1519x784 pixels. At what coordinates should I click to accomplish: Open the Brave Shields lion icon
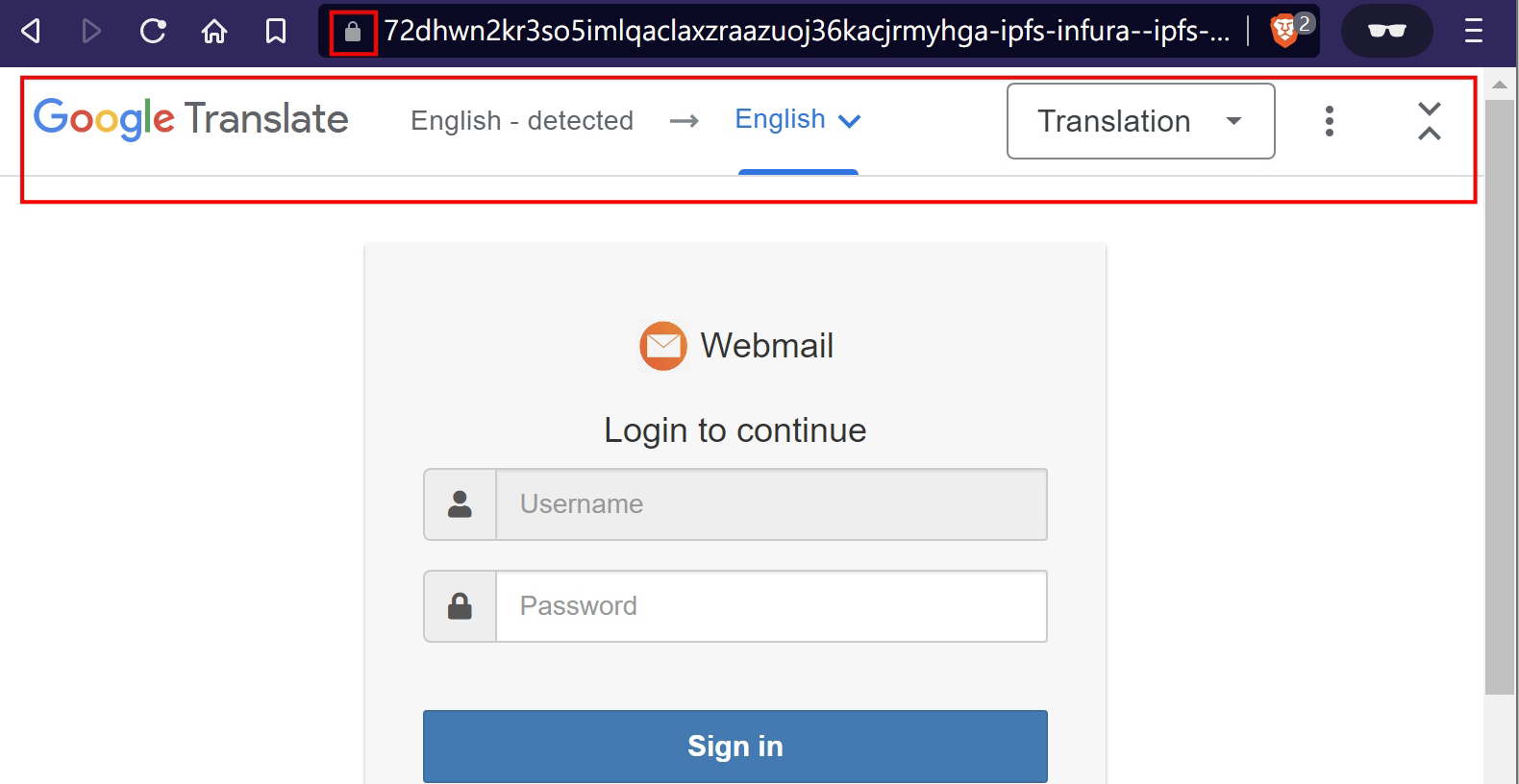(1284, 32)
